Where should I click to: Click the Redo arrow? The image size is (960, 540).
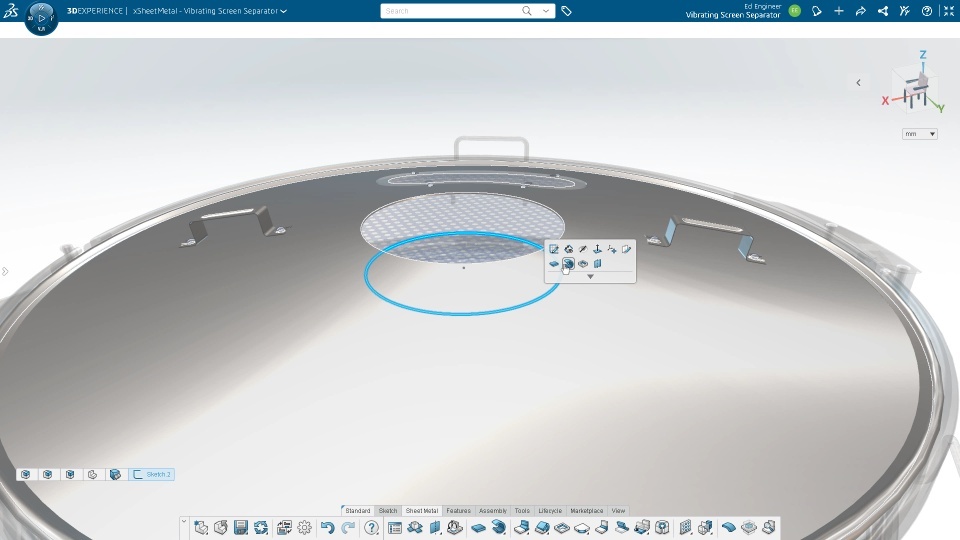(x=348, y=527)
